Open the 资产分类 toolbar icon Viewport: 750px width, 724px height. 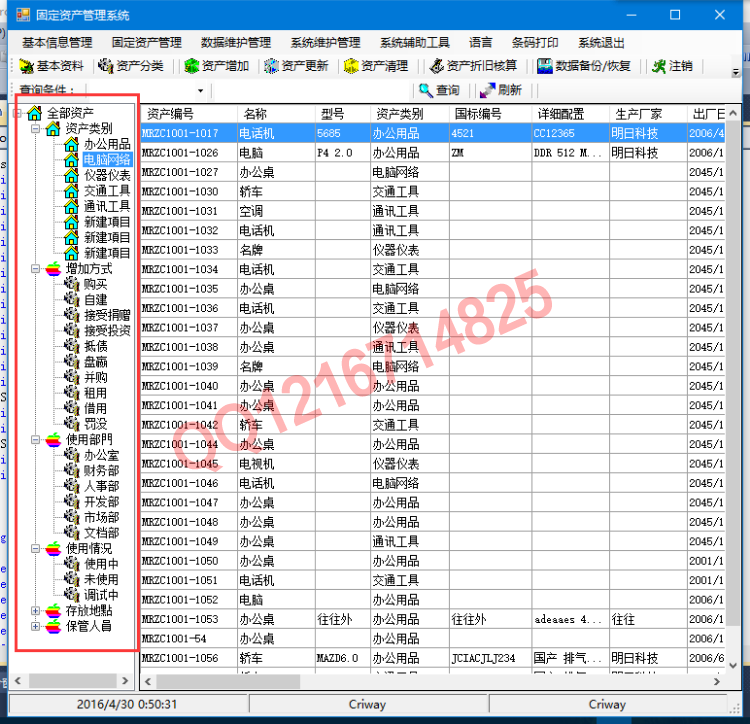coord(105,66)
